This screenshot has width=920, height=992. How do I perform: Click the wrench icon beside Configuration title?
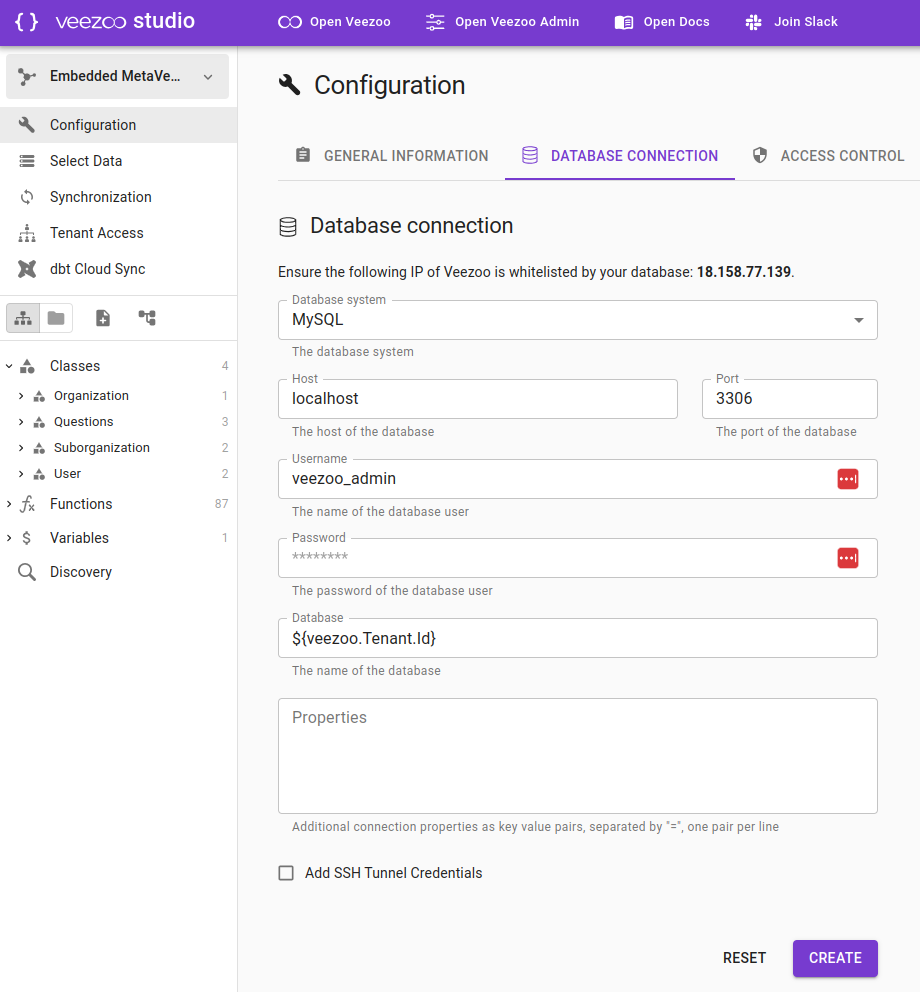pyautogui.click(x=289, y=85)
